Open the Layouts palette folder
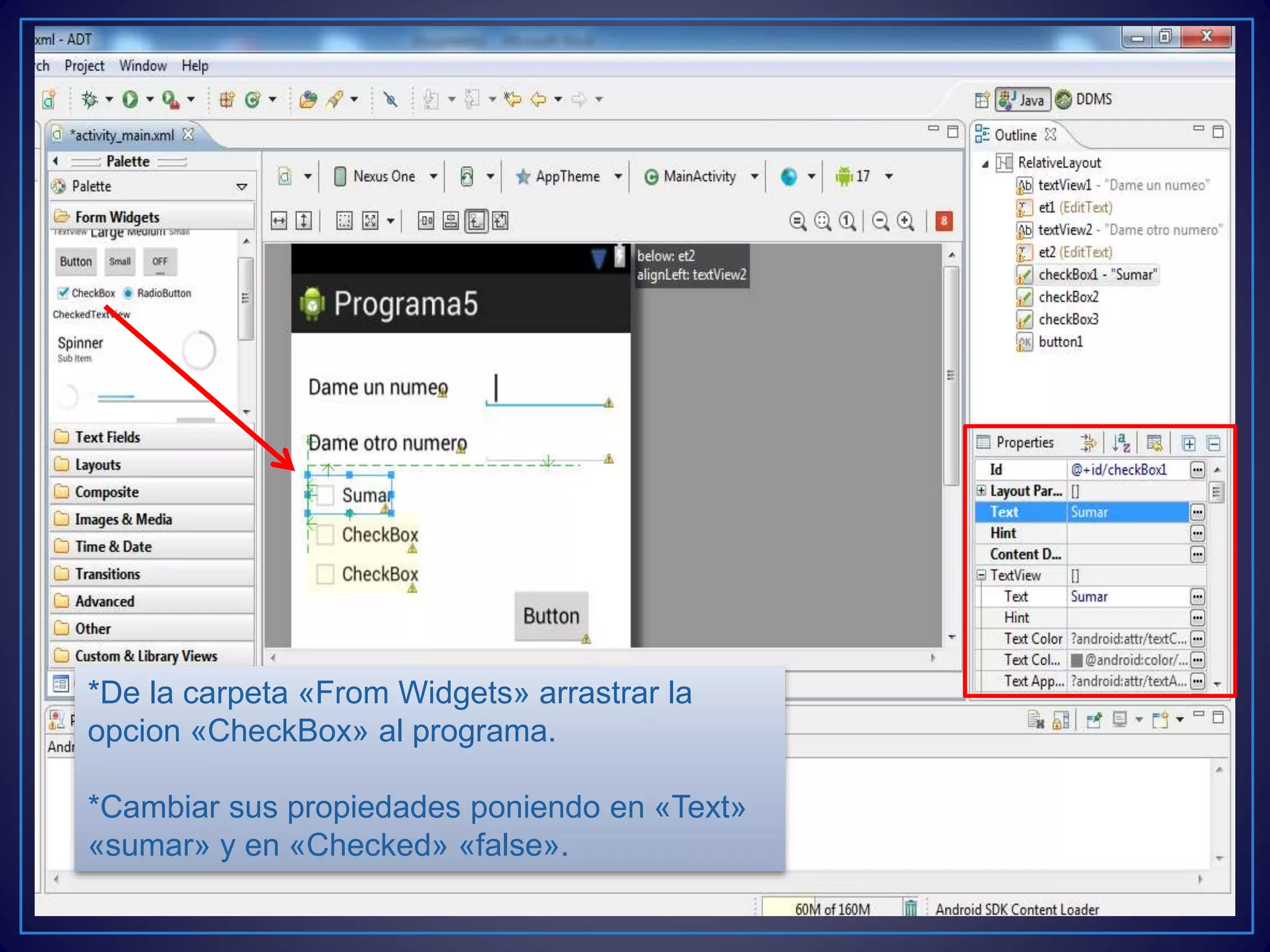1270x952 pixels. point(152,464)
